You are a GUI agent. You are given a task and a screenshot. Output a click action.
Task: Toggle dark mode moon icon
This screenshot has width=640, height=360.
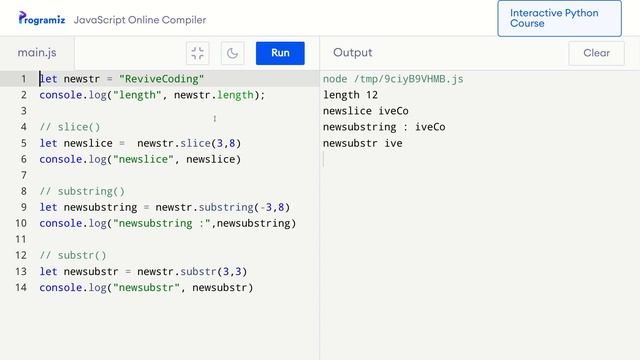tap(233, 53)
